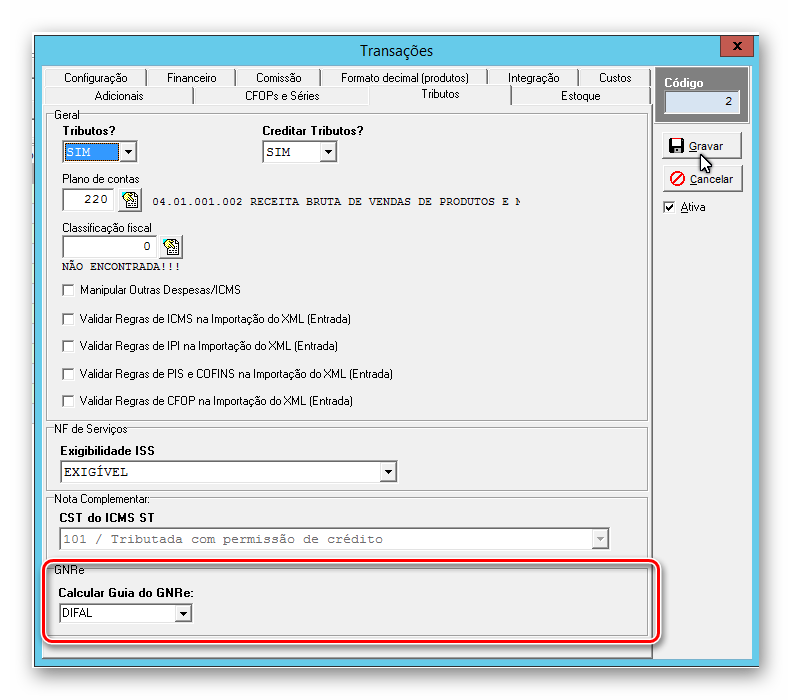
Task: Switch to the Estoque tab
Action: coord(581,96)
